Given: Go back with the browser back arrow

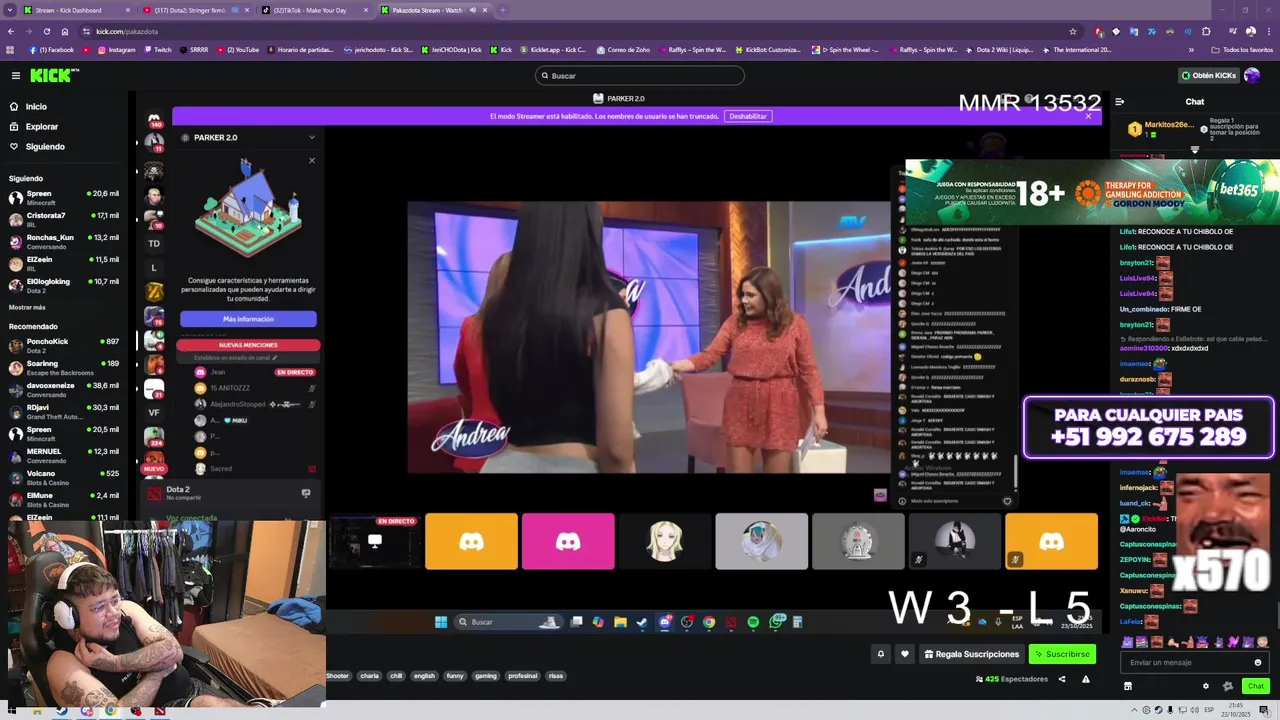Looking at the screenshot, I should tap(10, 31).
